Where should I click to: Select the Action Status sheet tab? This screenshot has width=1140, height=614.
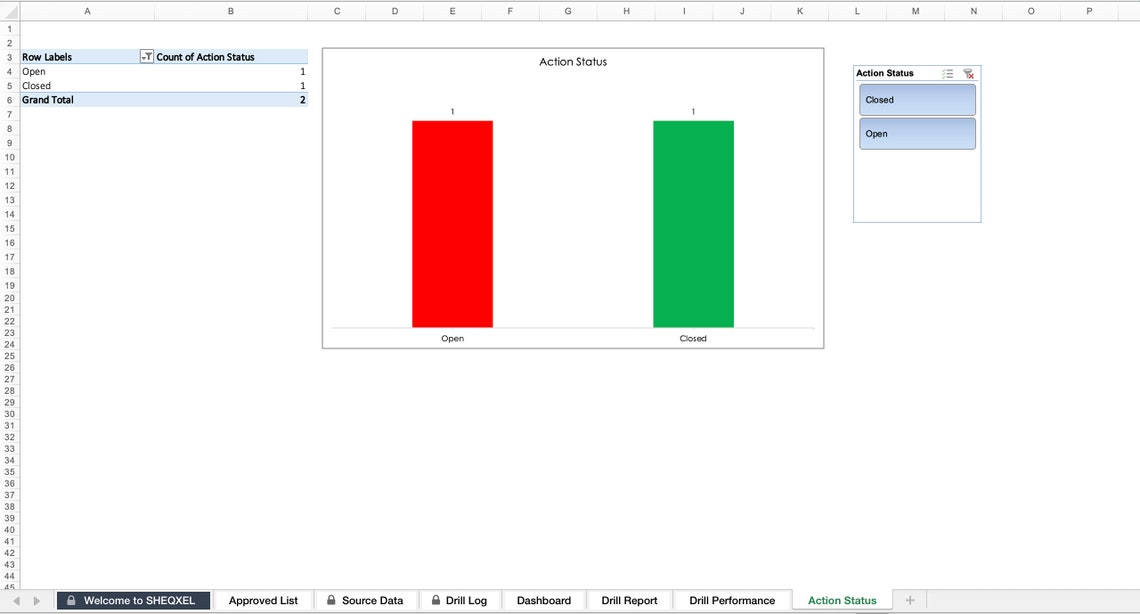click(841, 600)
